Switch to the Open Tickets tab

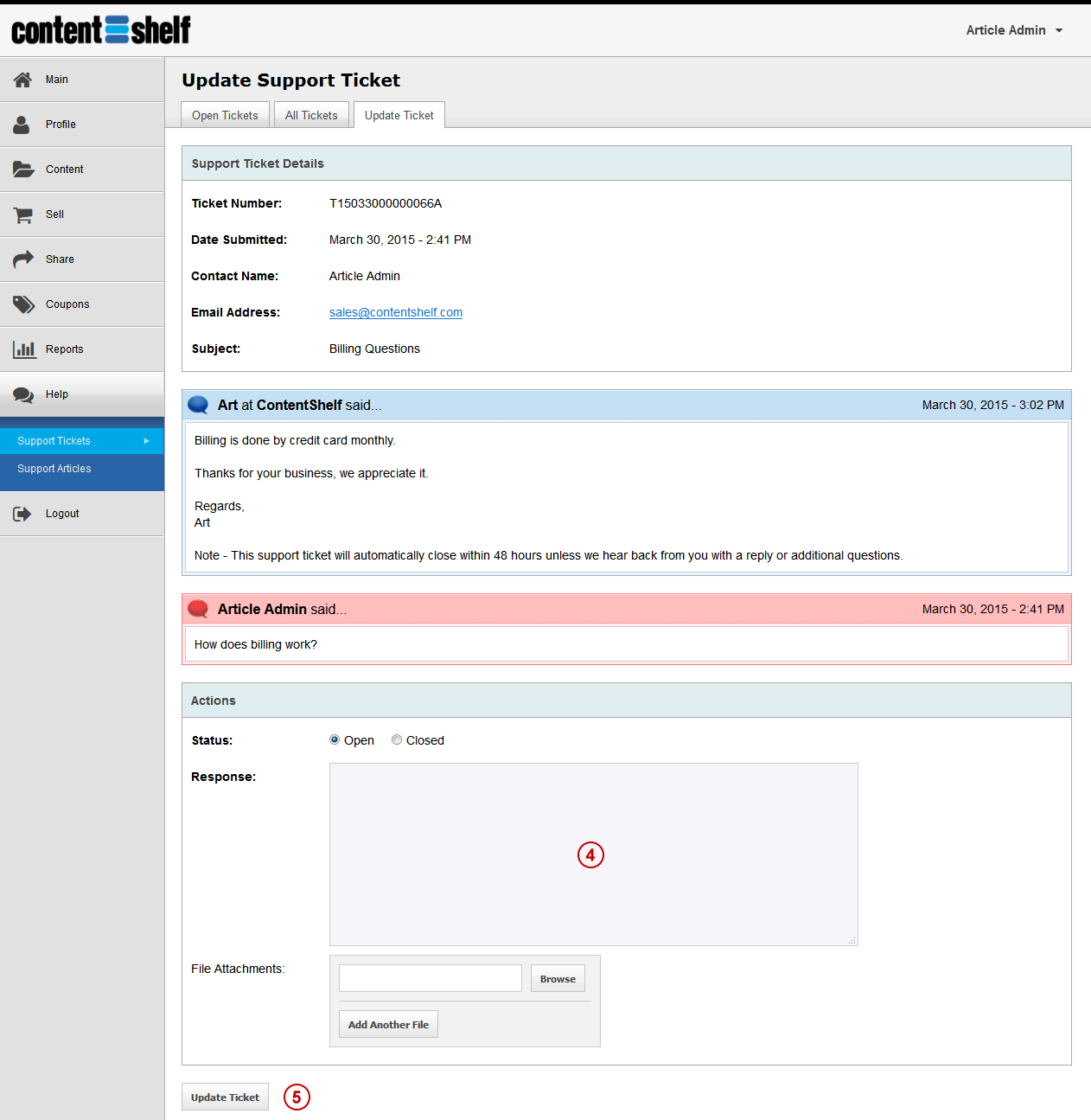point(225,115)
